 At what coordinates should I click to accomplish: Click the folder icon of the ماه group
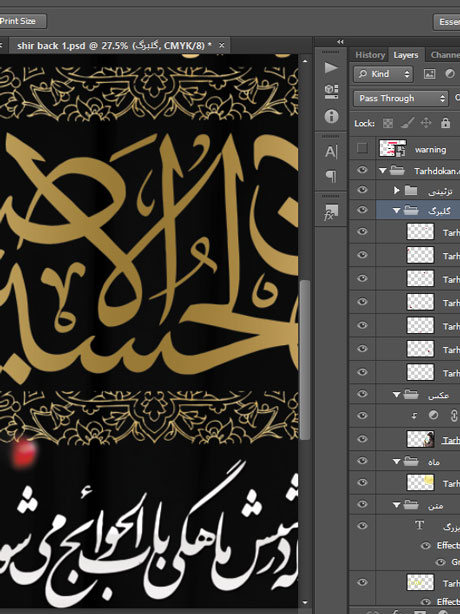(x=411, y=462)
